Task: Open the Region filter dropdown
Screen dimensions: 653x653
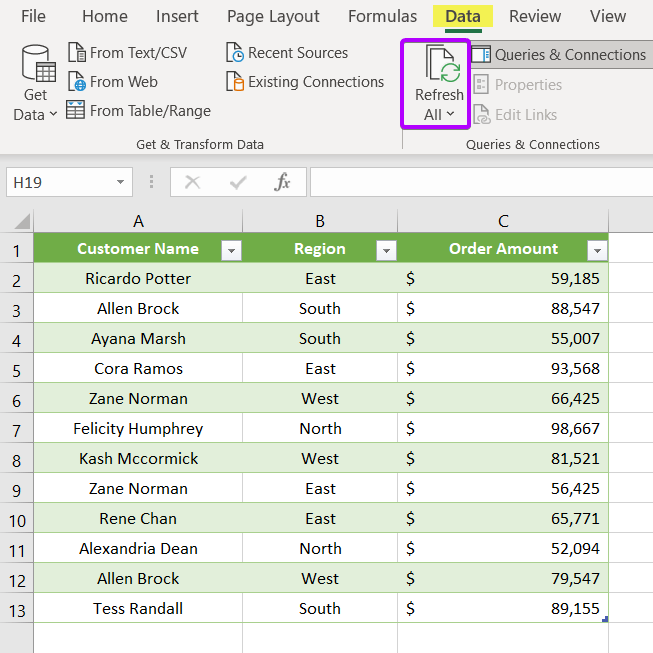Action: tap(386, 250)
